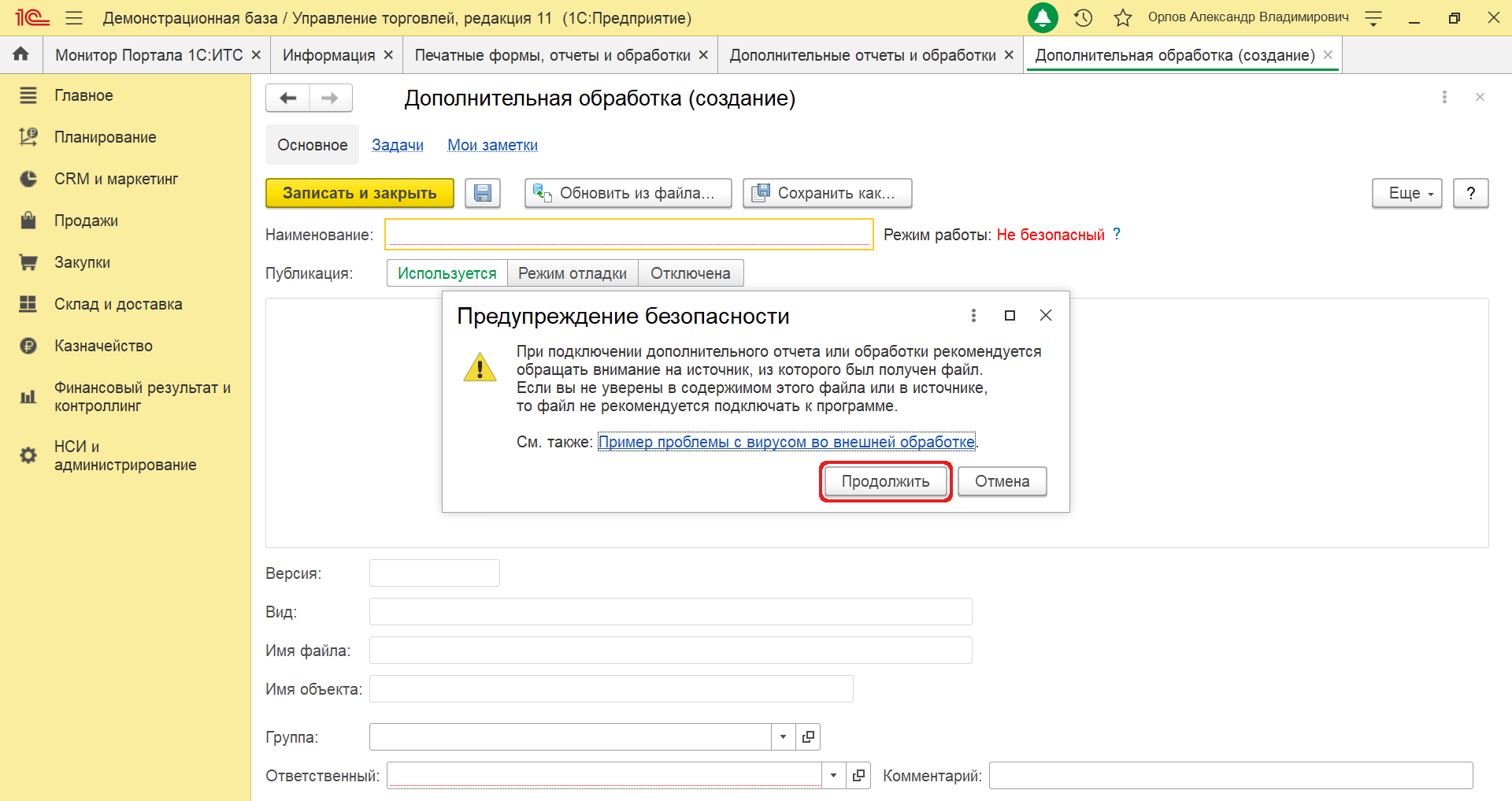
Task: Switch to 'Печатные формы, отчеты и обработки' tab
Action: click(552, 55)
